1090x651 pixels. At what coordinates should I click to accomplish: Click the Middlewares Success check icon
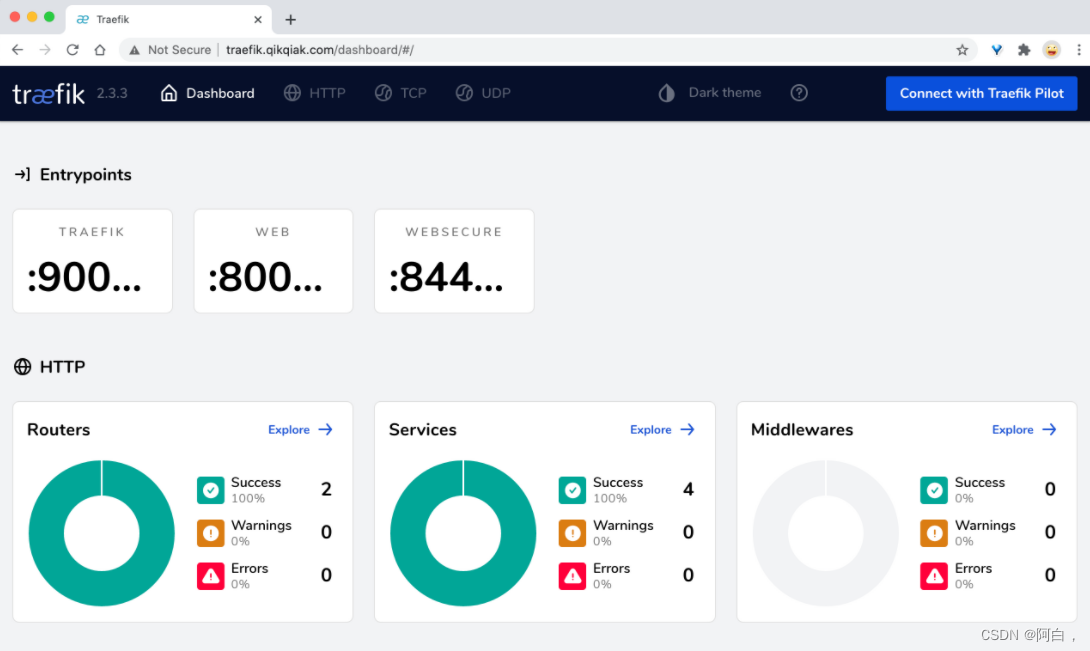pos(934,490)
